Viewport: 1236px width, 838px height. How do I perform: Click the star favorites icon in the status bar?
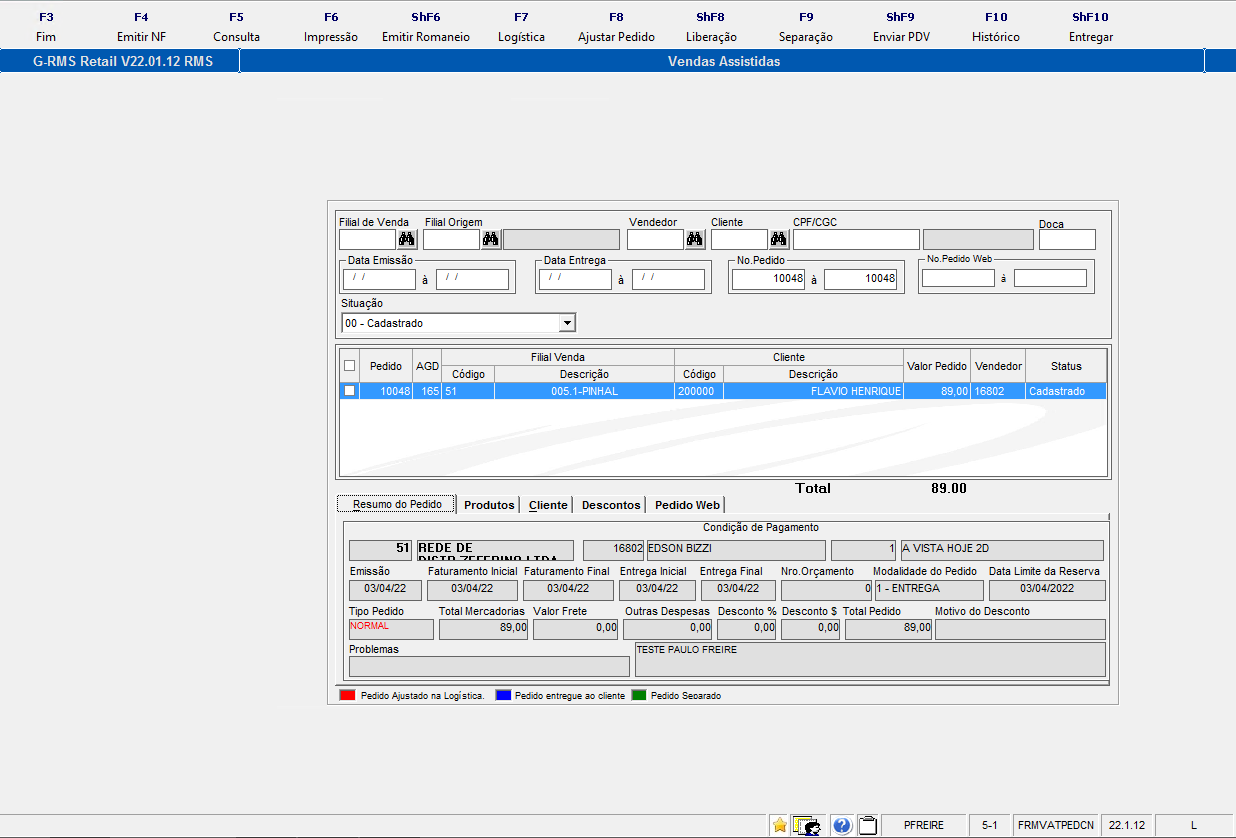coord(779,825)
